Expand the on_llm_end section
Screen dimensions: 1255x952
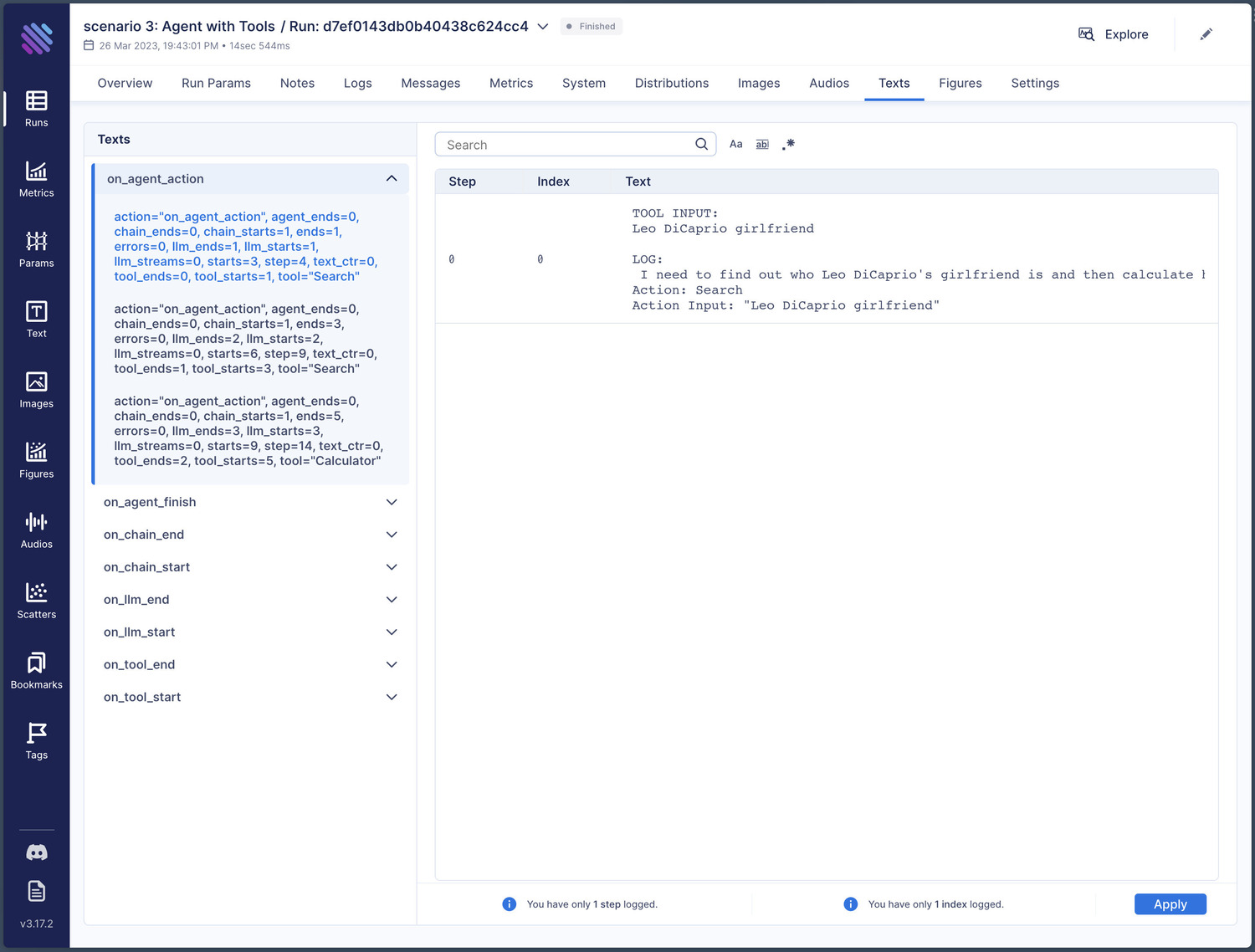(x=249, y=600)
